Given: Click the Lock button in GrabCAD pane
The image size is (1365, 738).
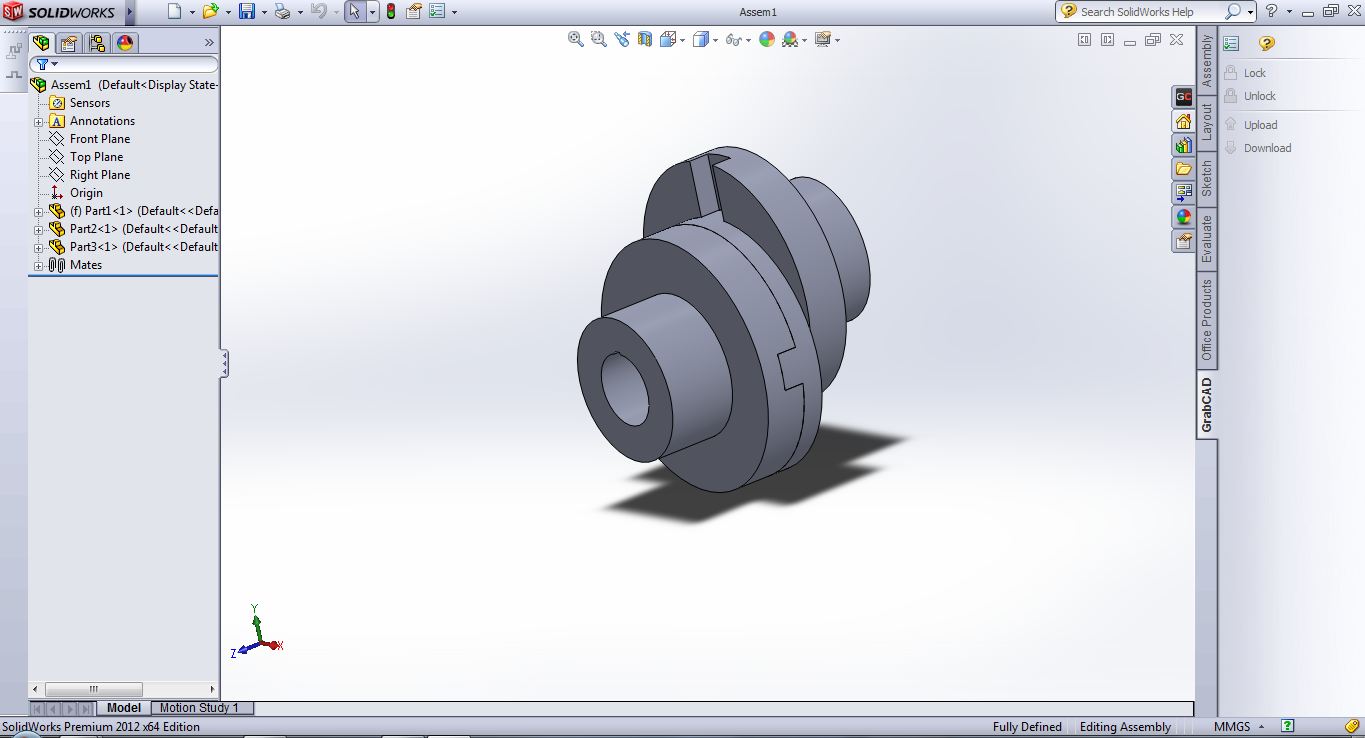Looking at the screenshot, I should pyautogui.click(x=1245, y=73).
